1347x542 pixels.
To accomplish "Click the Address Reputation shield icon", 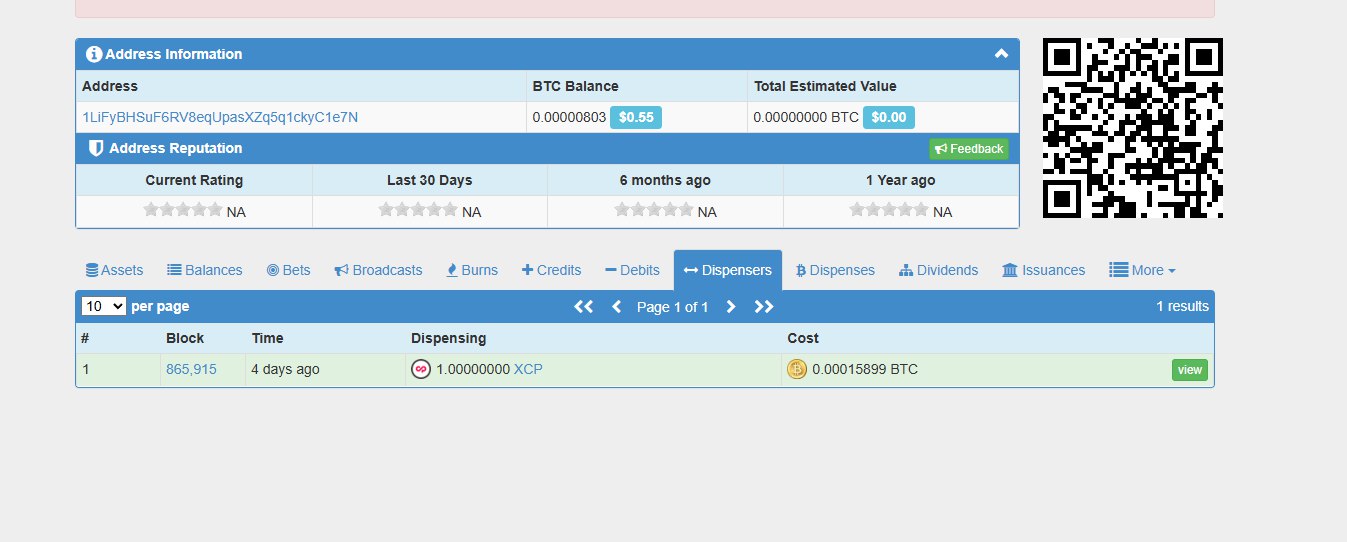I will pyautogui.click(x=96, y=149).
